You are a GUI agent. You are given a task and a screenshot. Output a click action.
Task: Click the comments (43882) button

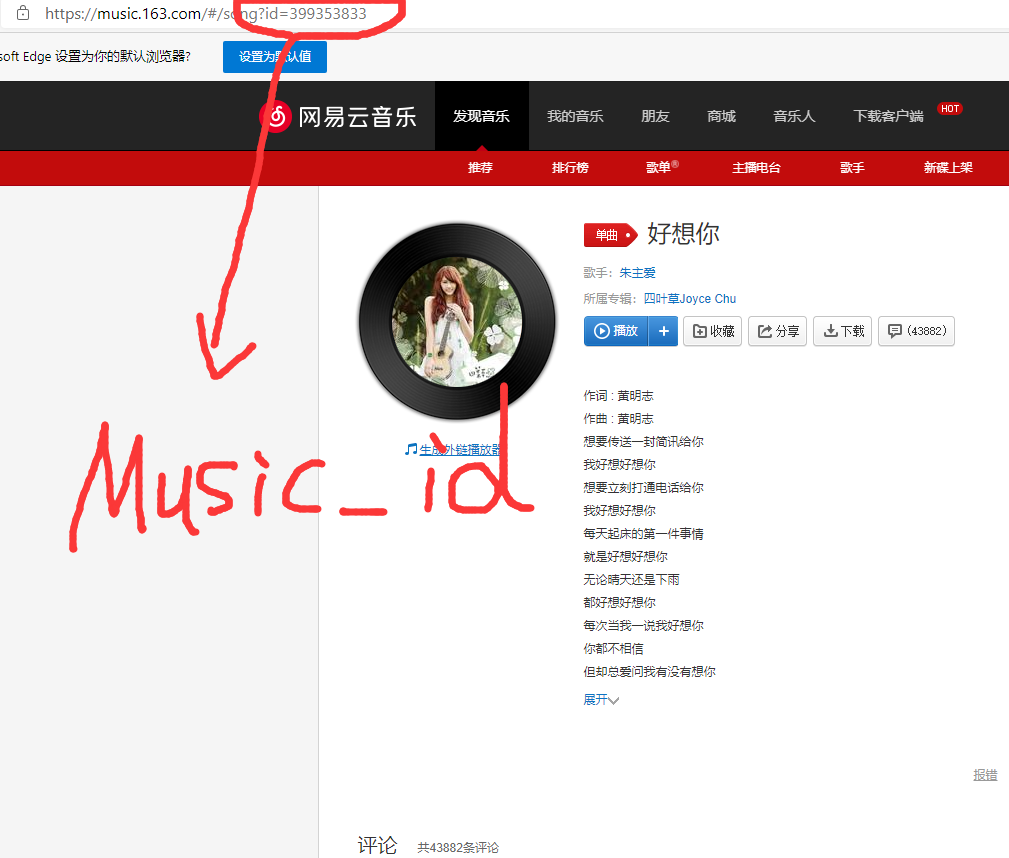pyautogui.click(x=916, y=331)
